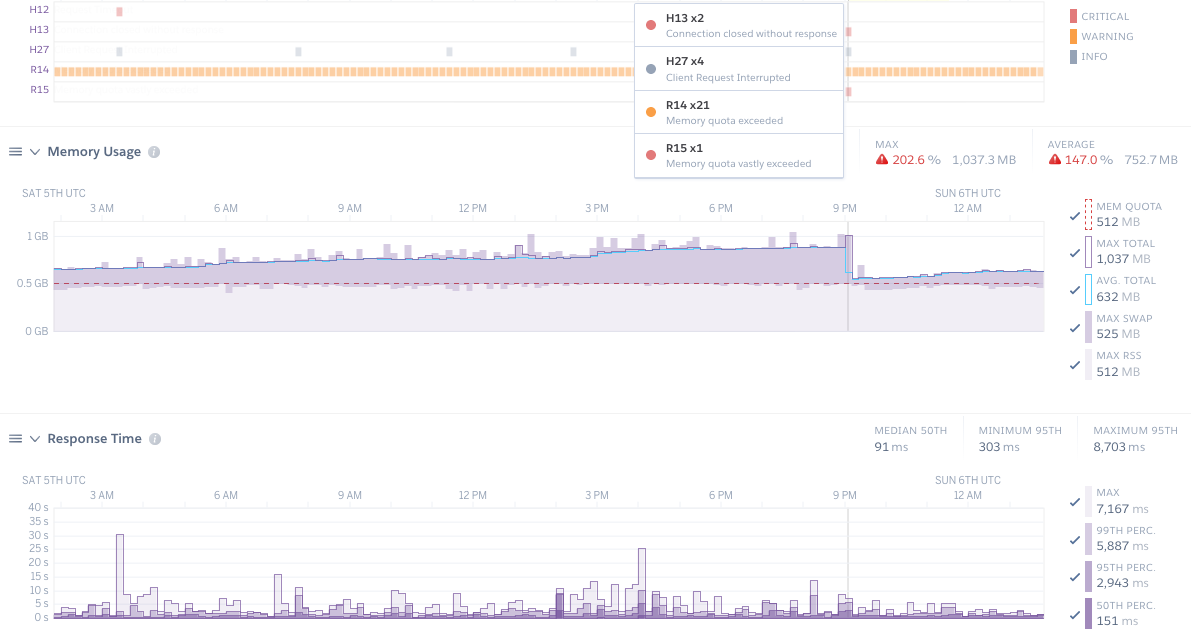This screenshot has width=1191, height=638.
Task: Open the Response Time drag handle menu icon
Action: point(15,439)
